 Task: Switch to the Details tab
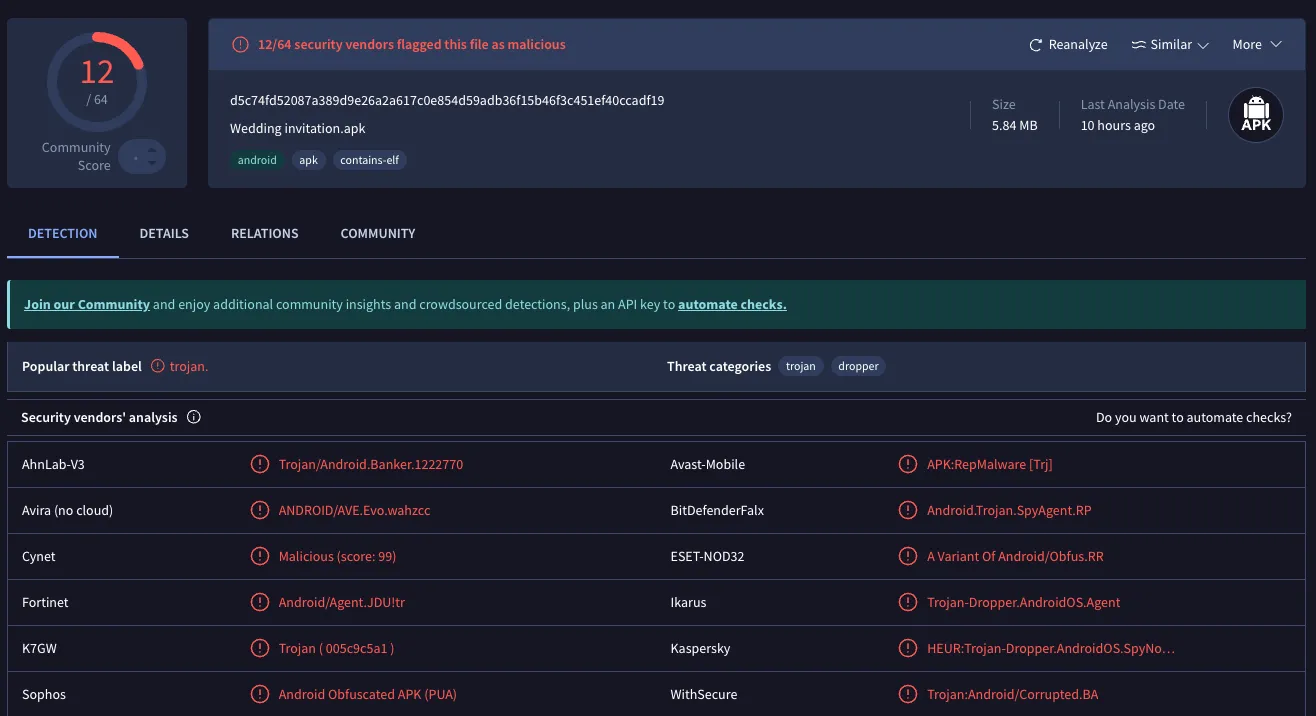tap(164, 234)
